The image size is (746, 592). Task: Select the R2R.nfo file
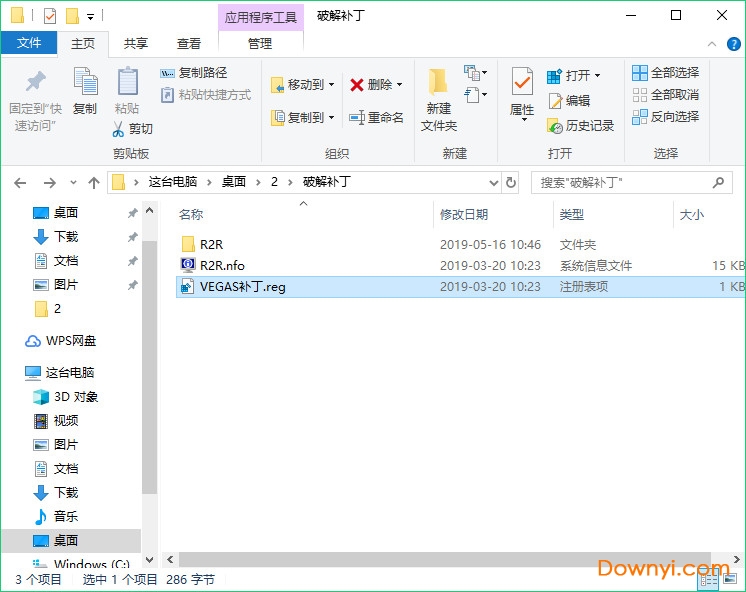tap(222, 266)
